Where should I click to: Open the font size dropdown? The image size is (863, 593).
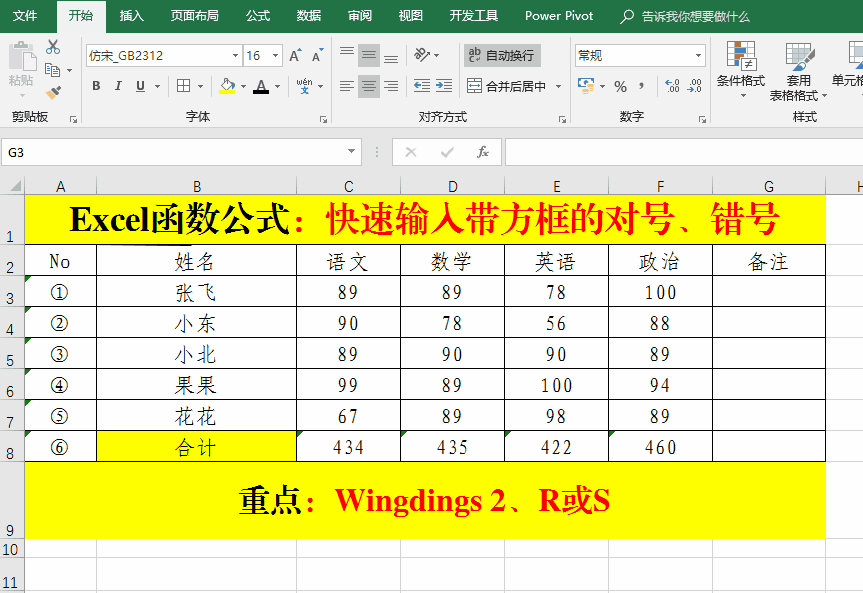[275, 56]
